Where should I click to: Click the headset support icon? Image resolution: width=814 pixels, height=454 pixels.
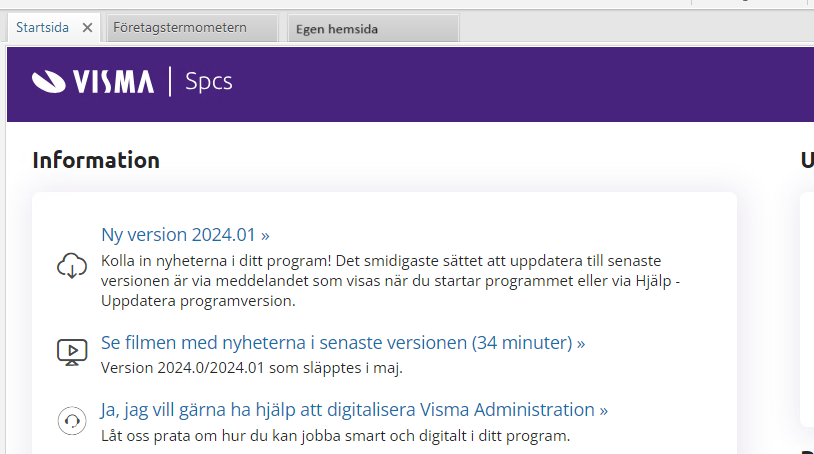click(72, 421)
